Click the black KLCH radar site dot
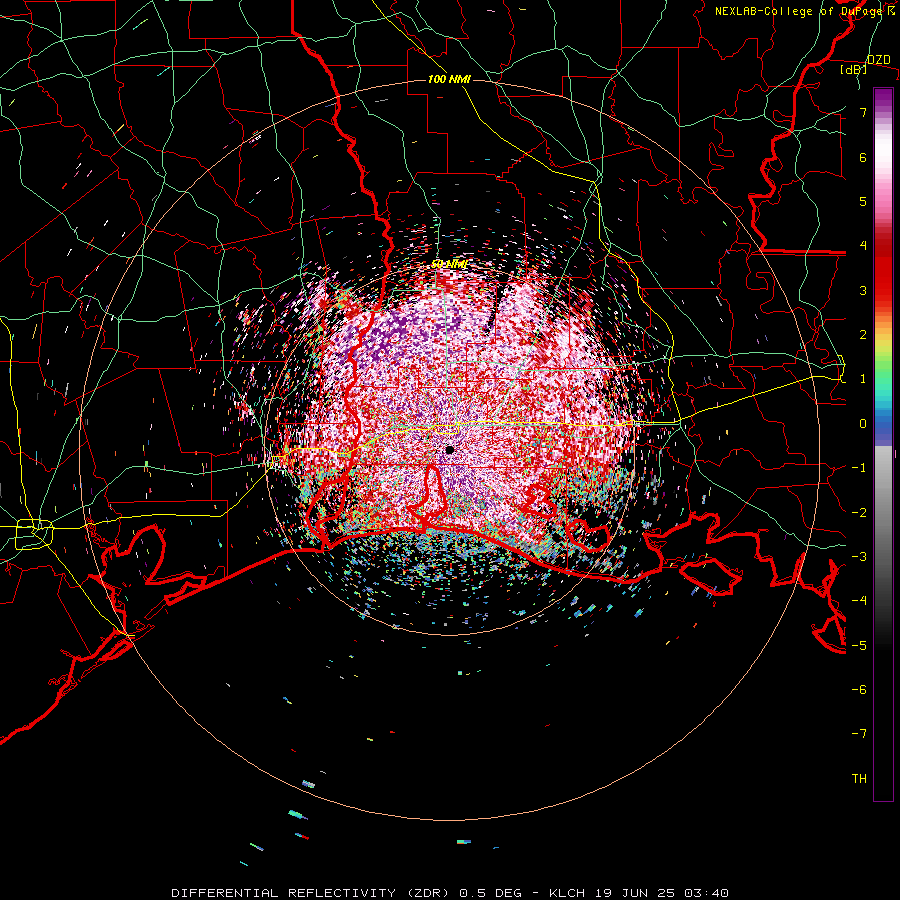Image resolution: width=900 pixels, height=900 pixels. pyautogui.click(x=450, y=450)
